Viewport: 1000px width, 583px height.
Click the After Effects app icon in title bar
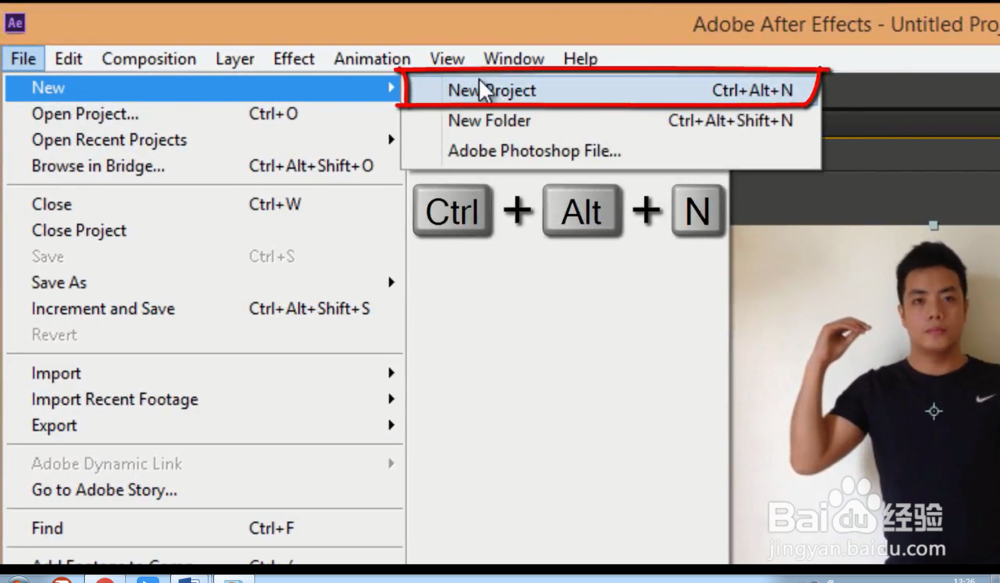click(x=15, y=23)
